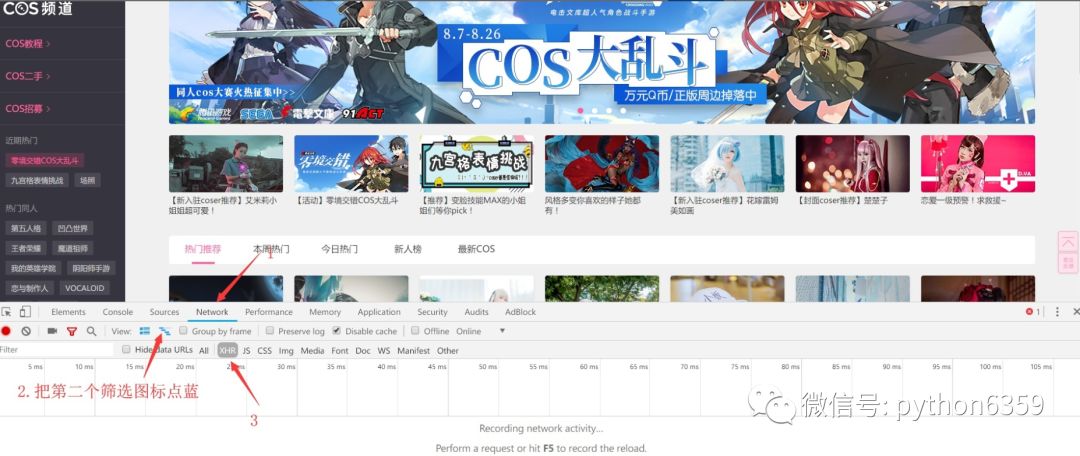Screen dimensions: 1080x456
Task: Switch to the Elements tab
Action: pos(68,312)
